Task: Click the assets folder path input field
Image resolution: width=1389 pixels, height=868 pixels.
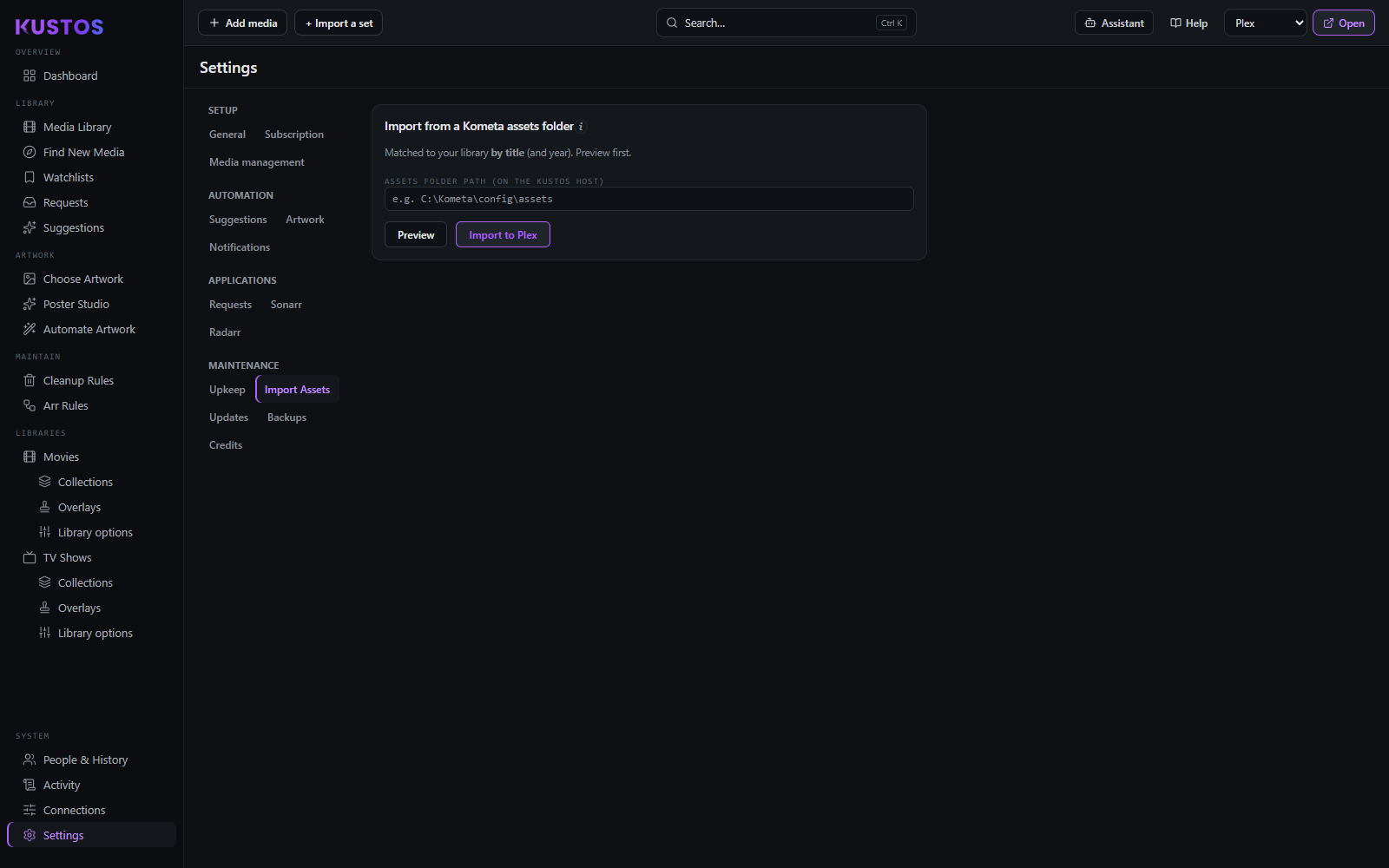Action: pos(648,199)
